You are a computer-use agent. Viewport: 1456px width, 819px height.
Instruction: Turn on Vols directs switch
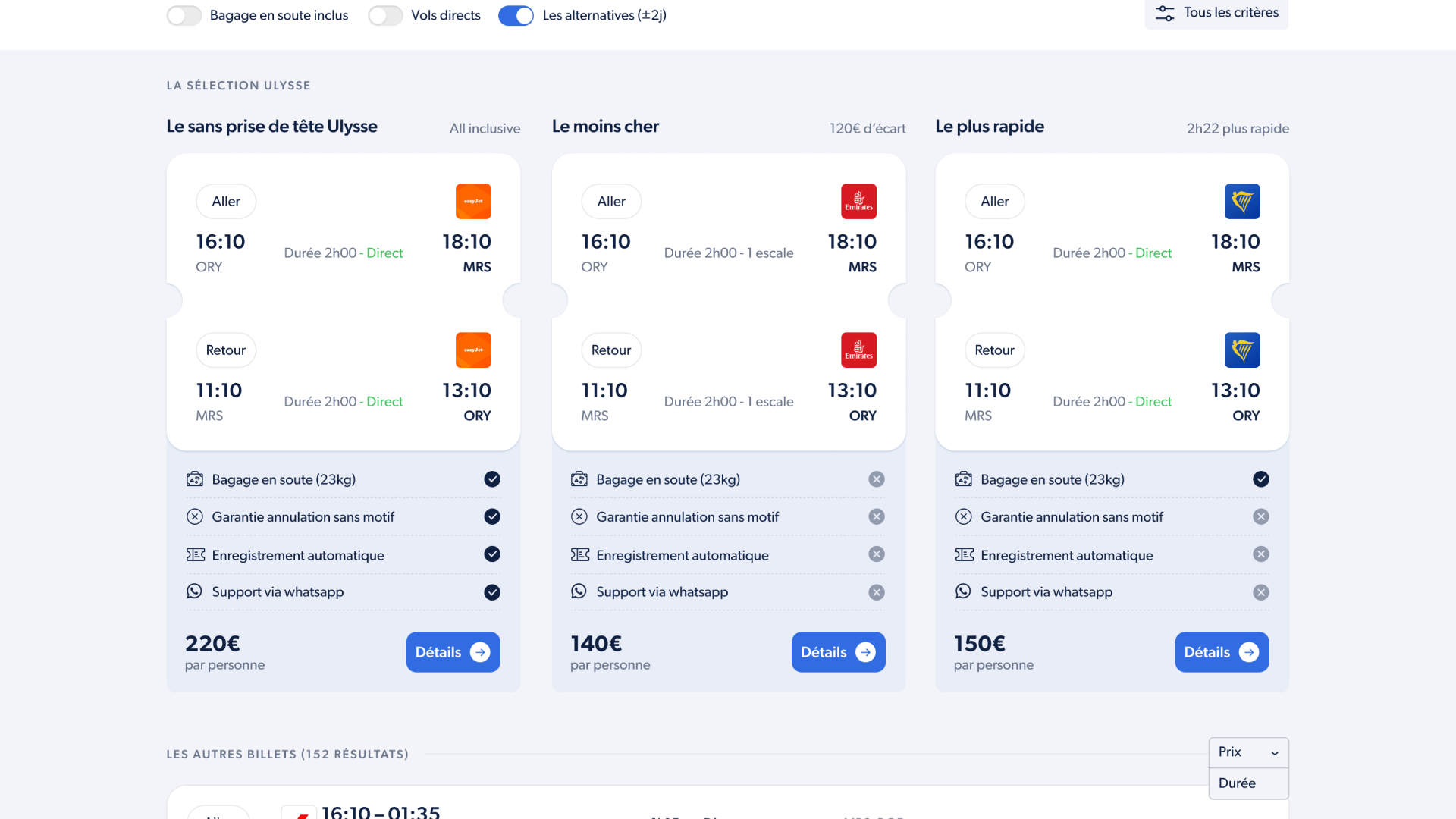385,15
